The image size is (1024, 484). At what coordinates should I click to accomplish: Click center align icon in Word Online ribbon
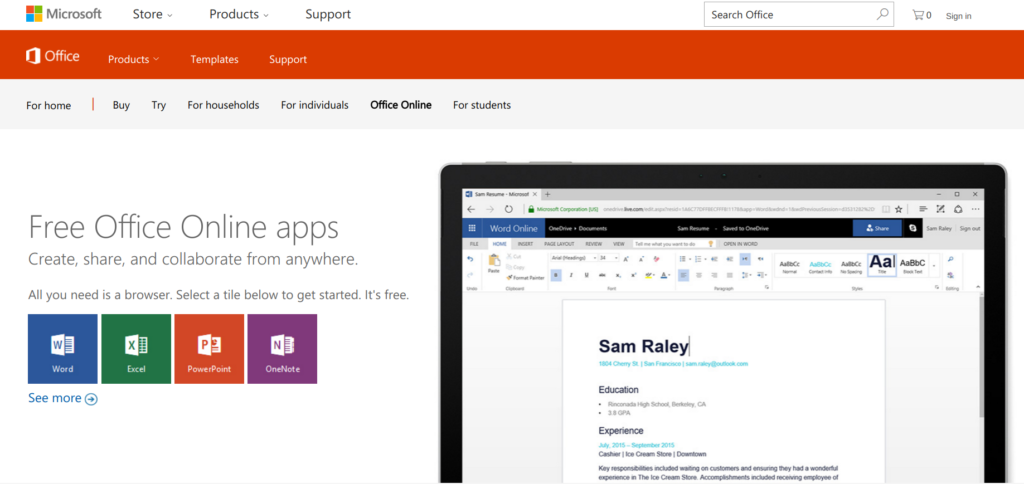(699, 275)
